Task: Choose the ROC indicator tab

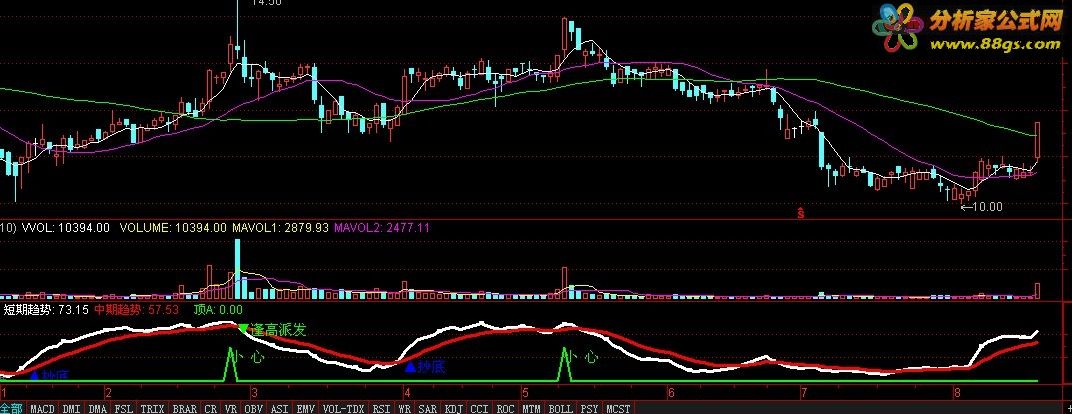Action: click(x=505, y=409)
